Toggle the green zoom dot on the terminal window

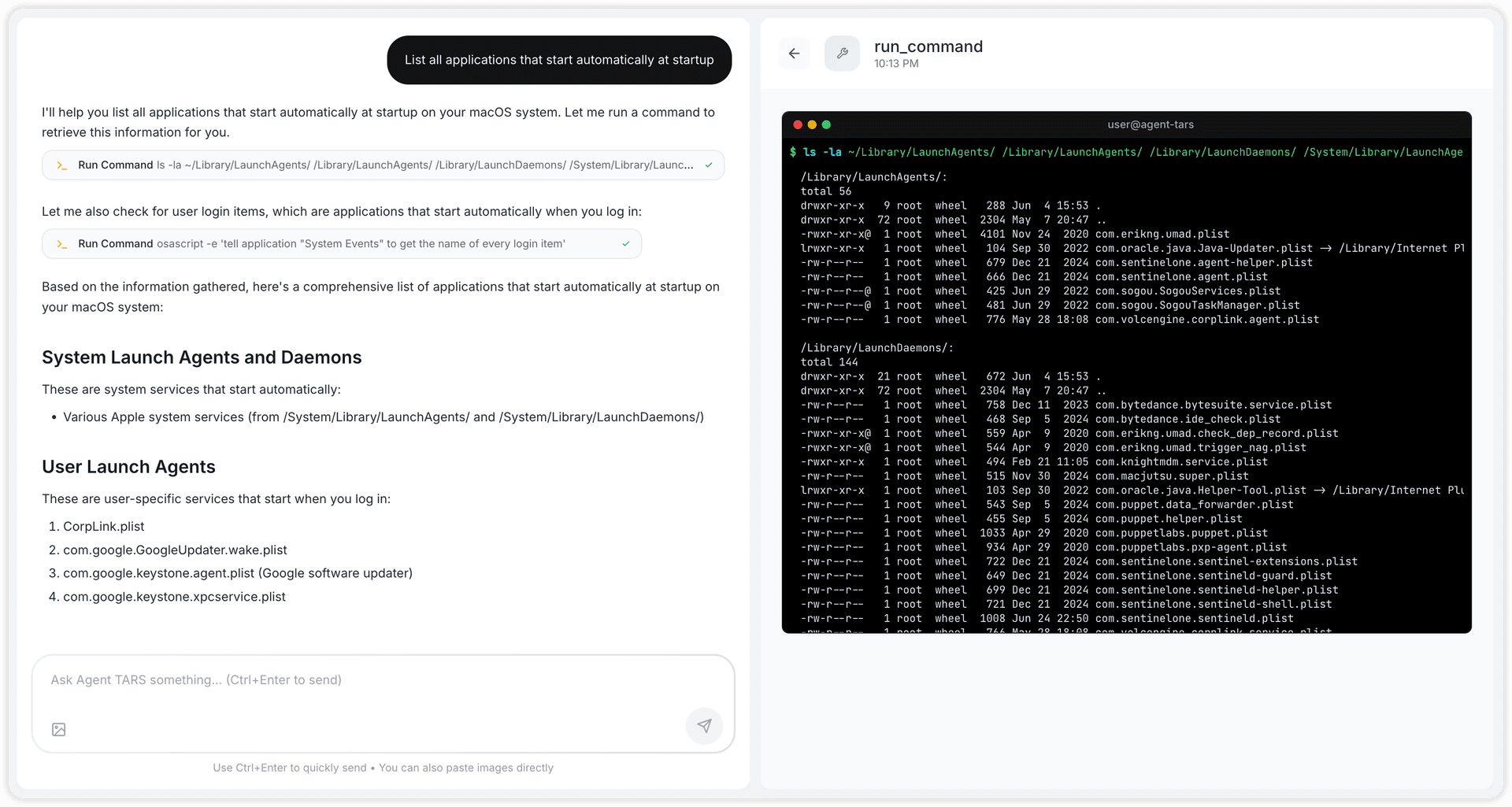click(827, 124)
